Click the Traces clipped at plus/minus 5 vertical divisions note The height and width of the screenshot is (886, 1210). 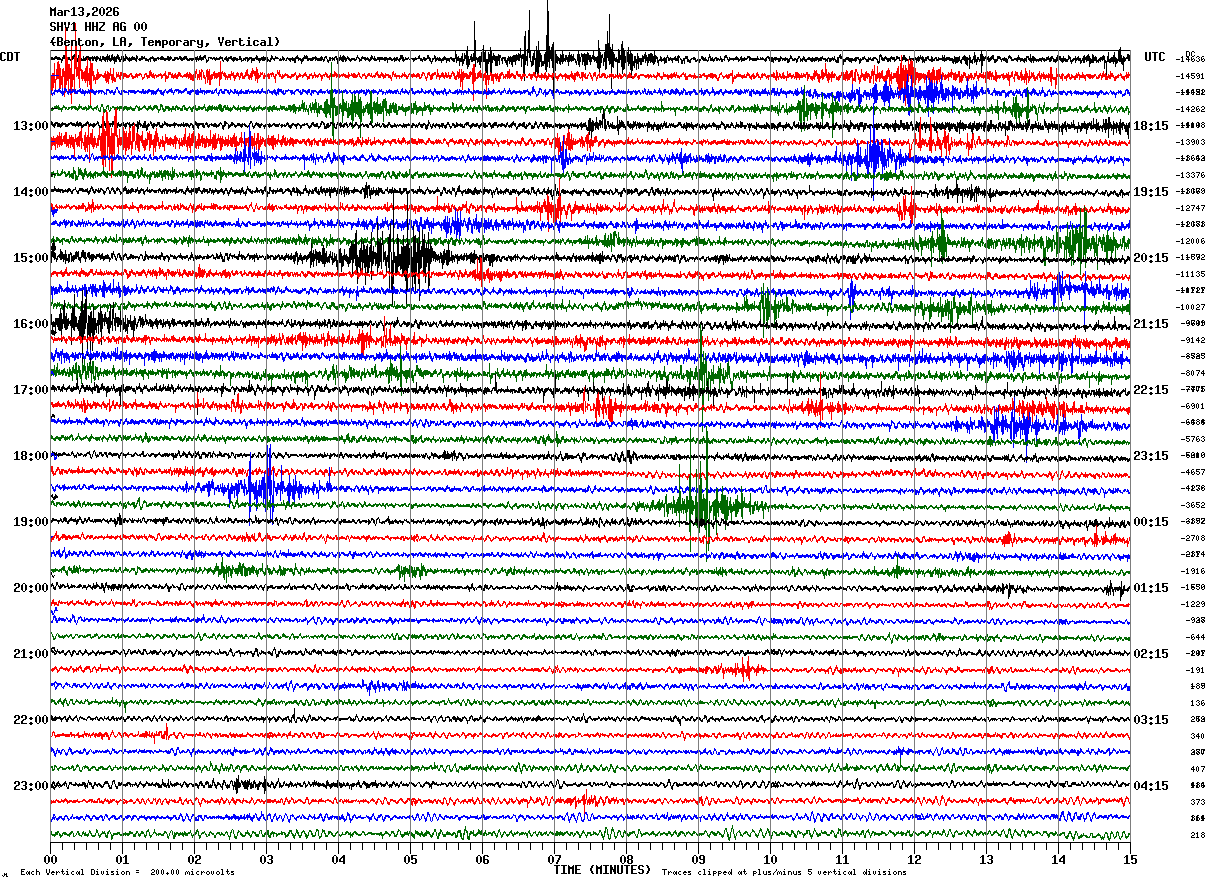point(784,872)
